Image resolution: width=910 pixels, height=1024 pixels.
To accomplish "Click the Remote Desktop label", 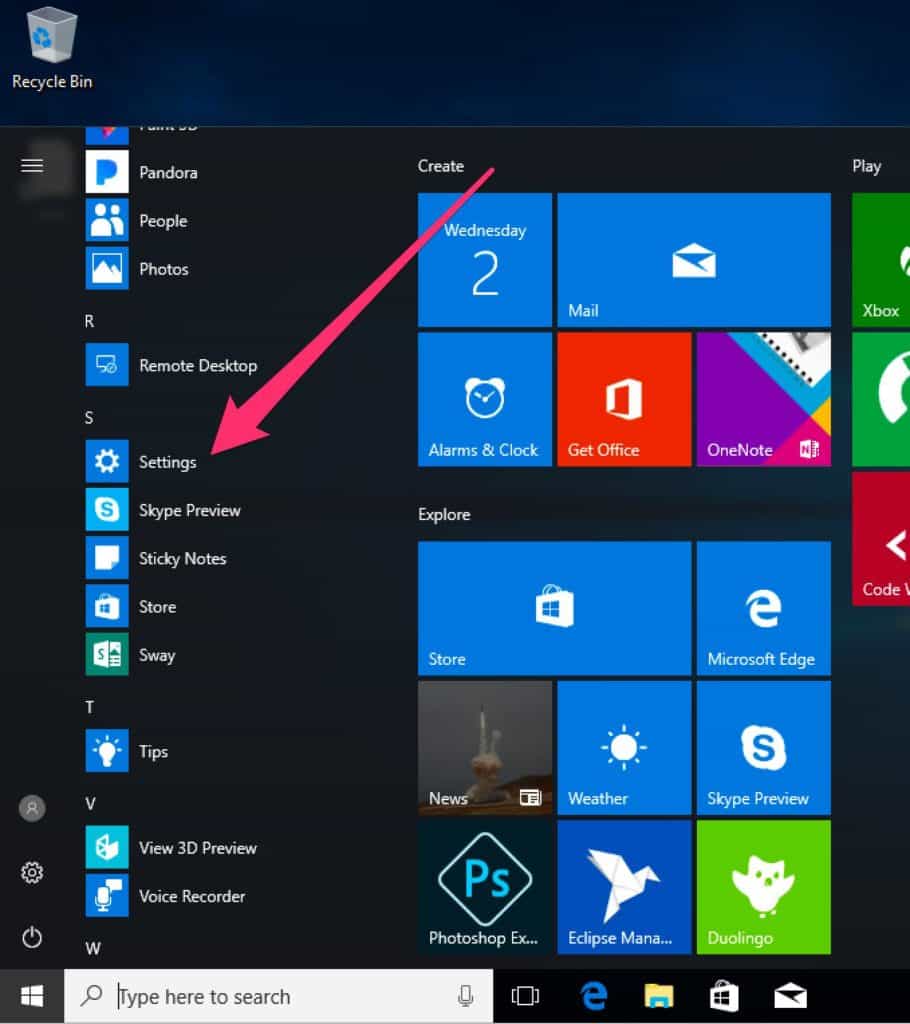I will (198, 366).
